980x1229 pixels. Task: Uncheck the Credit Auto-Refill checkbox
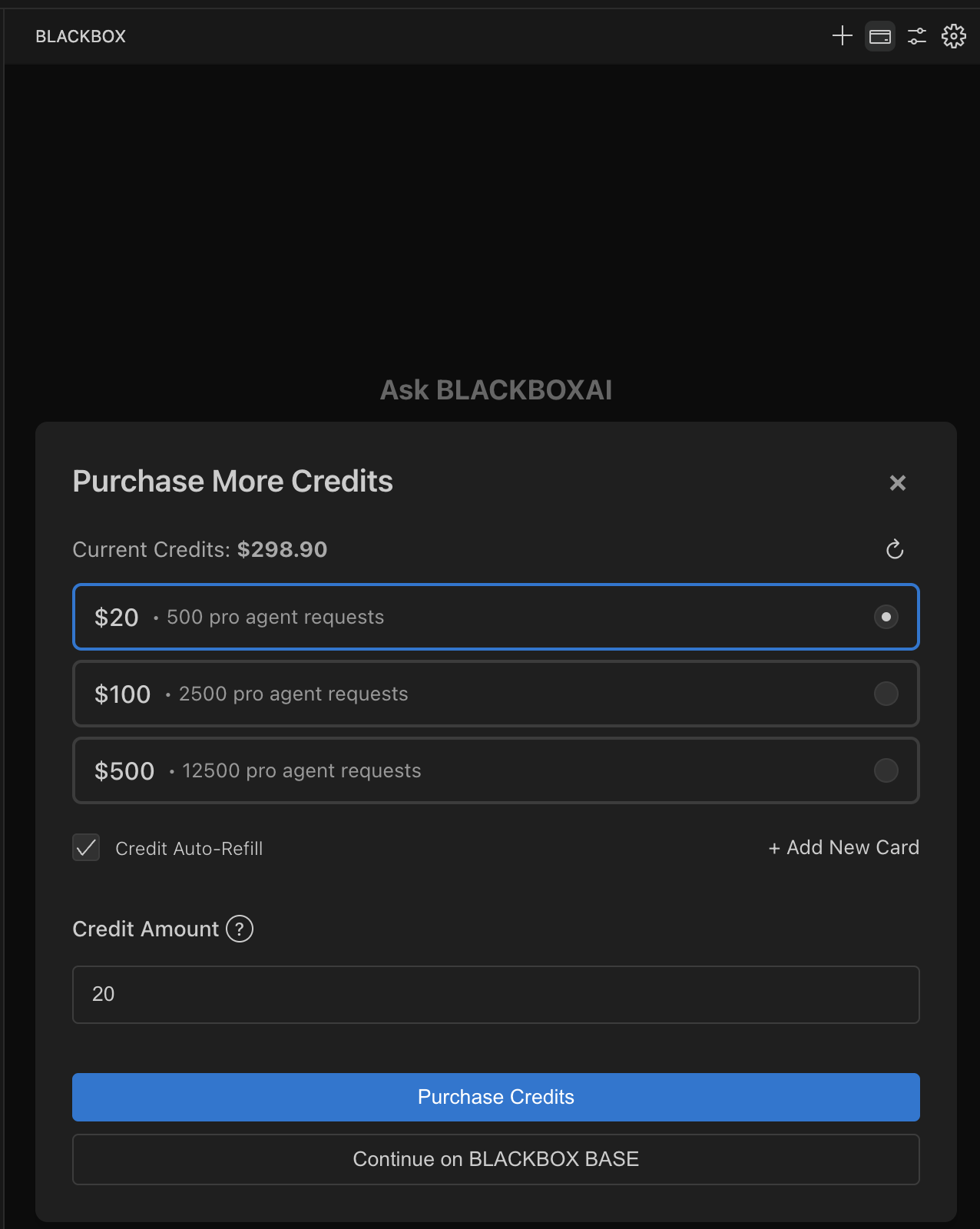click(x=86, y=848)
